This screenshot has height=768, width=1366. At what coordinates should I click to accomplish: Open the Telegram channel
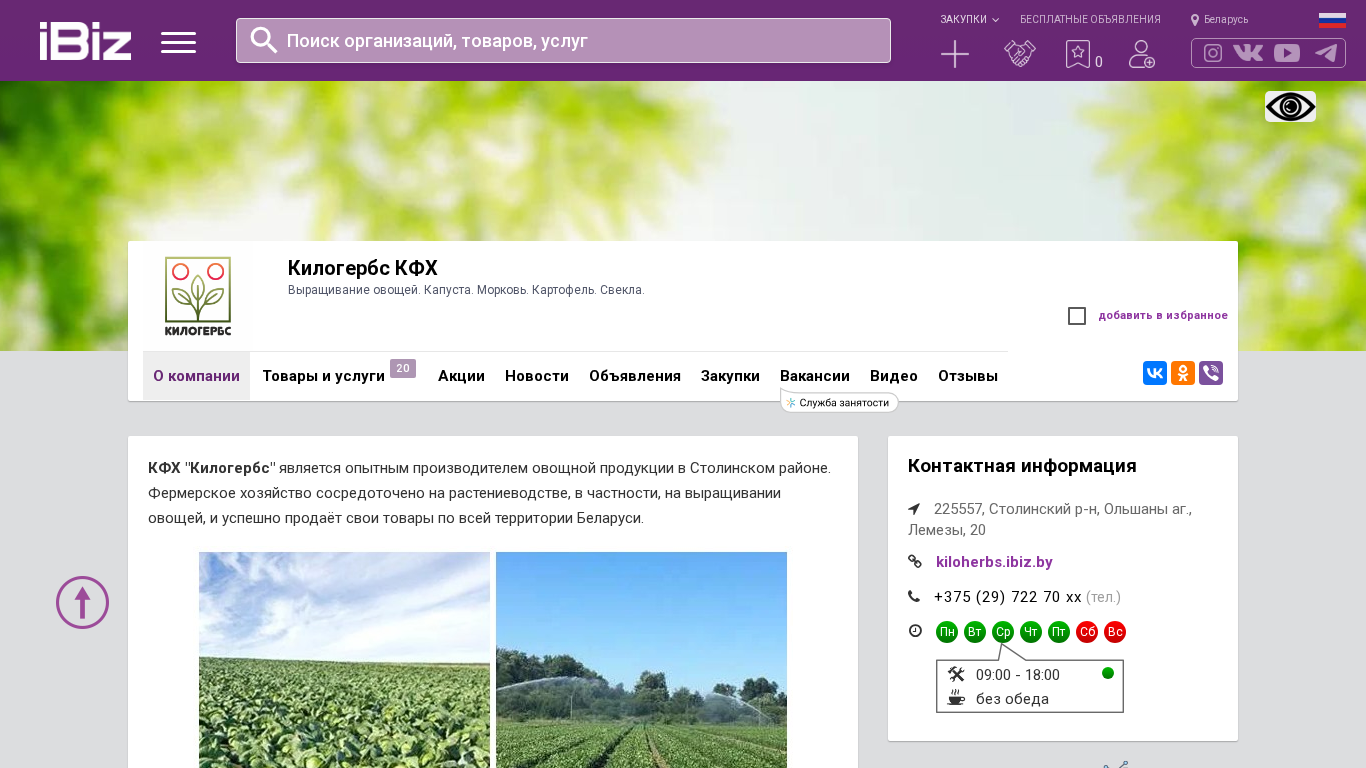(x=1326, y=53)
